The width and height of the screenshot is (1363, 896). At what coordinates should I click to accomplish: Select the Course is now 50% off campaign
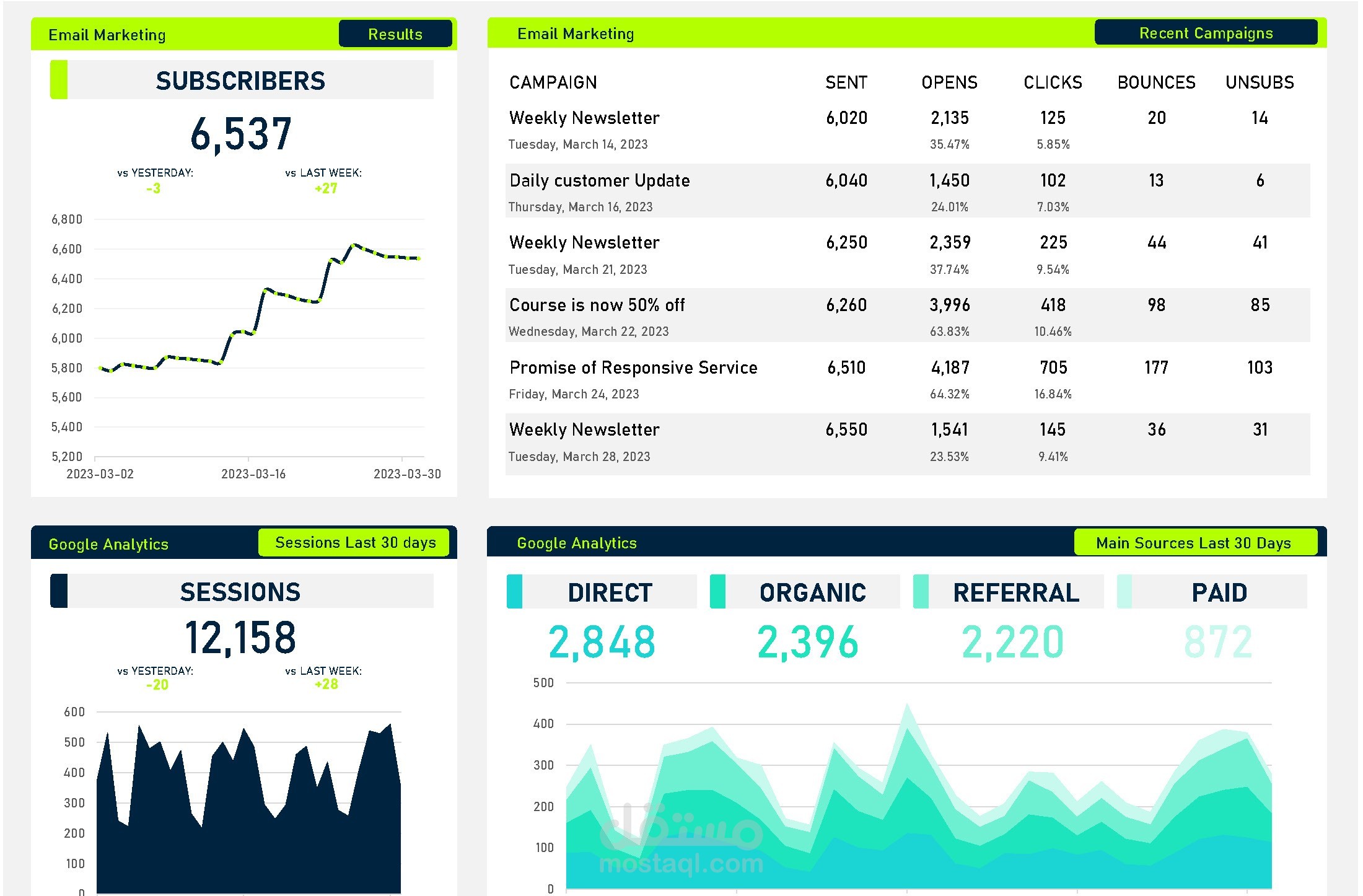597,305
